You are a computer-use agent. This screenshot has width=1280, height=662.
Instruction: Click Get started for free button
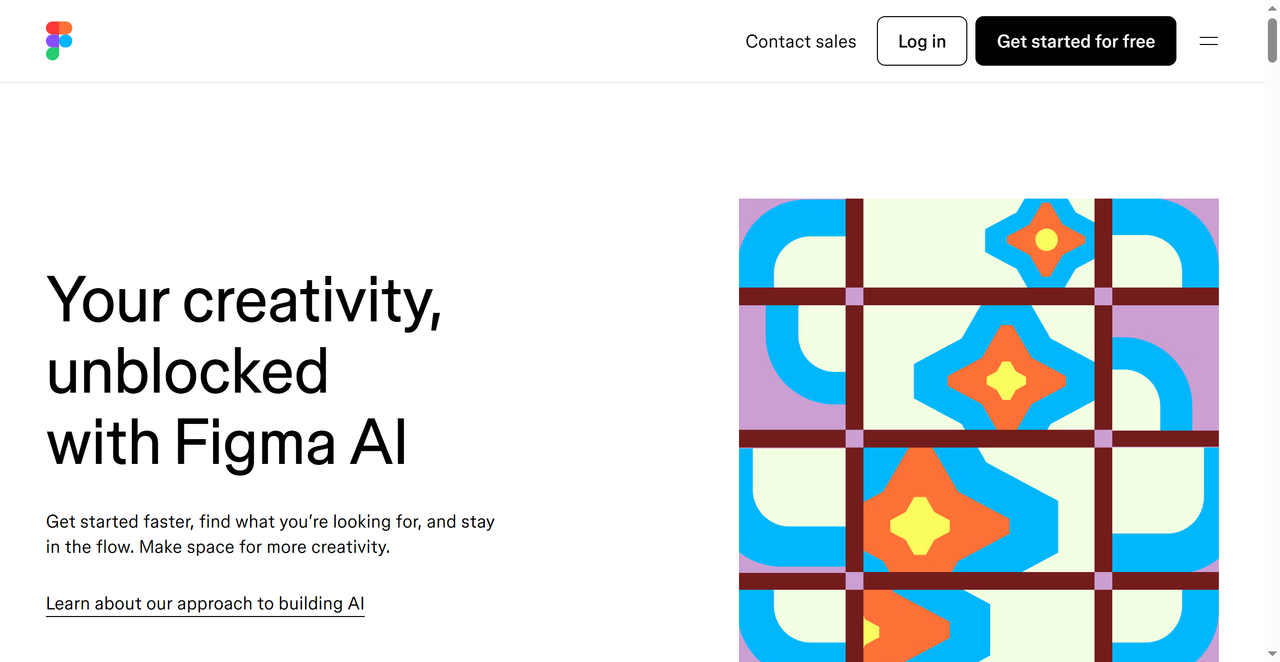(x=1076, y=41)
